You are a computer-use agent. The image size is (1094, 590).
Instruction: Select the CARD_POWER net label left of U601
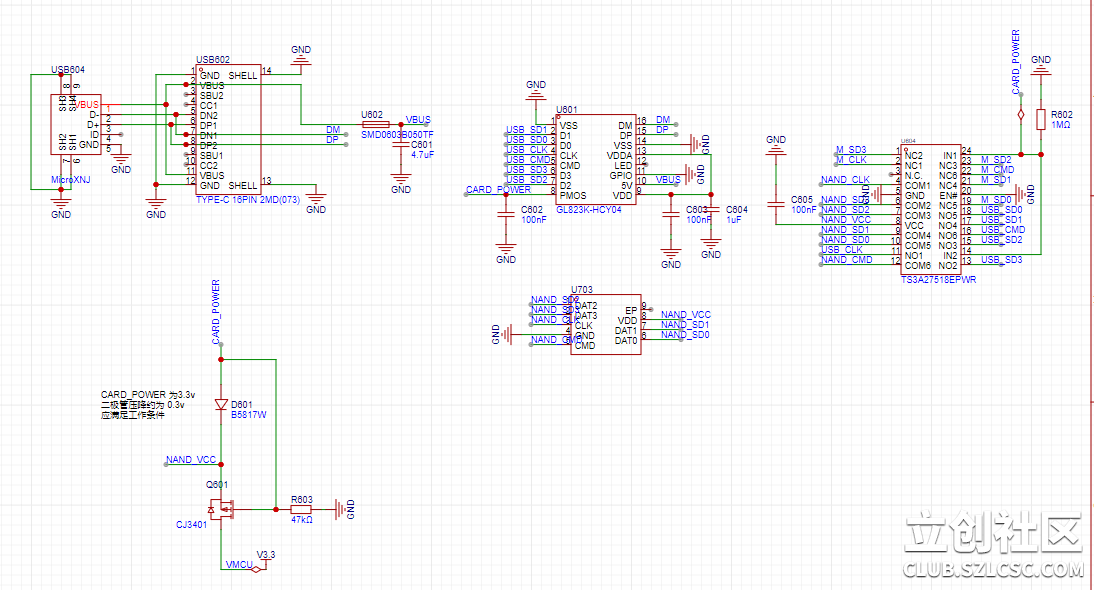point(498,190)
